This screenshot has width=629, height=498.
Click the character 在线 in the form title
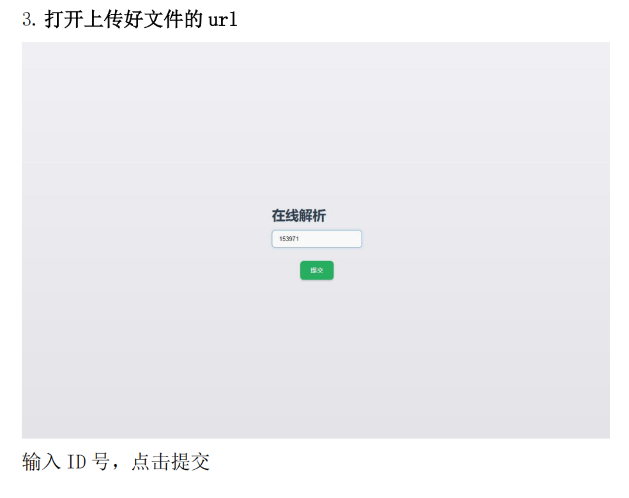(285, 215)
